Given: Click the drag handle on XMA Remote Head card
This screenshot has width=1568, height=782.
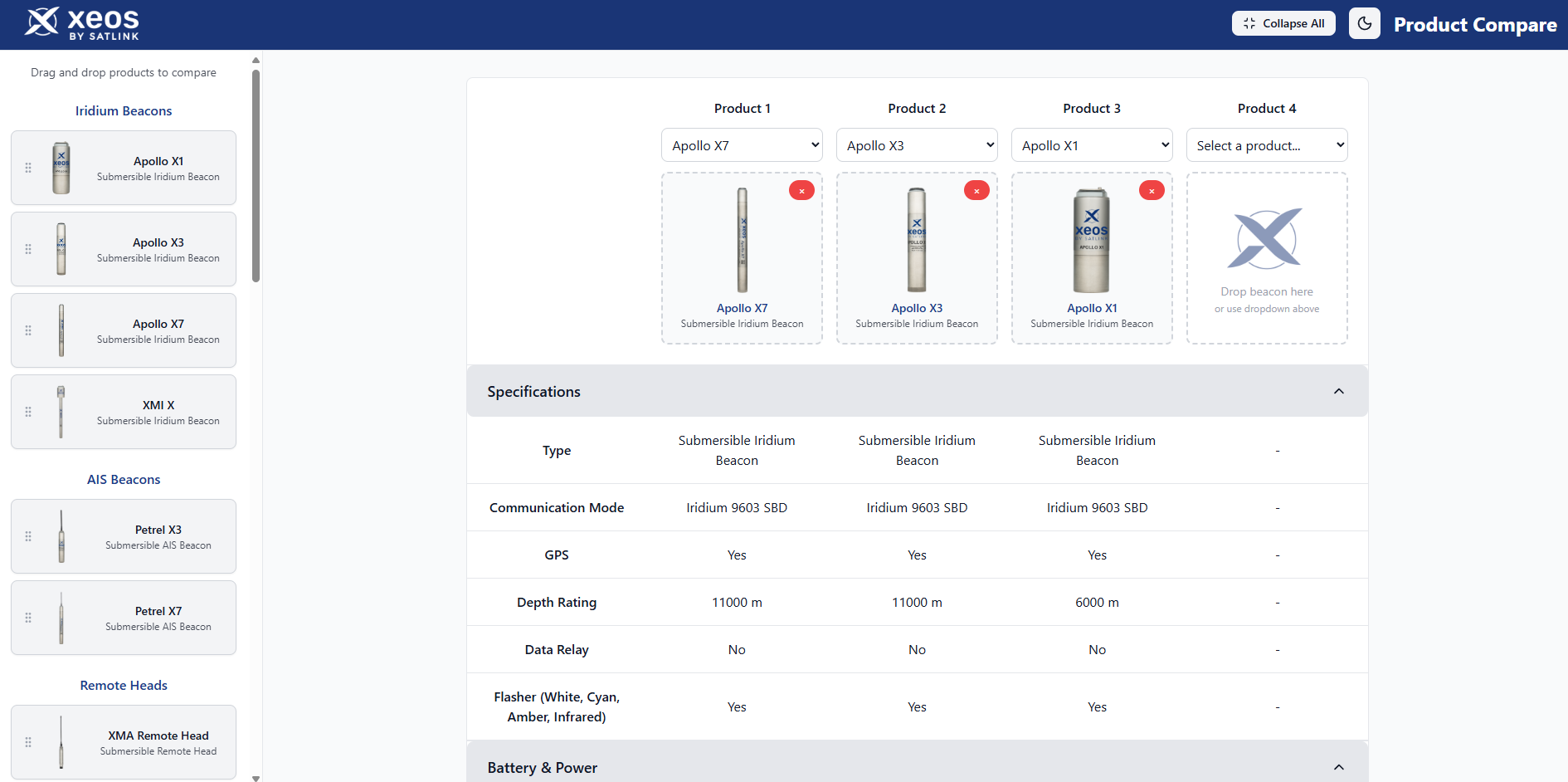Looking at the screenshot, I should point(28,741).
